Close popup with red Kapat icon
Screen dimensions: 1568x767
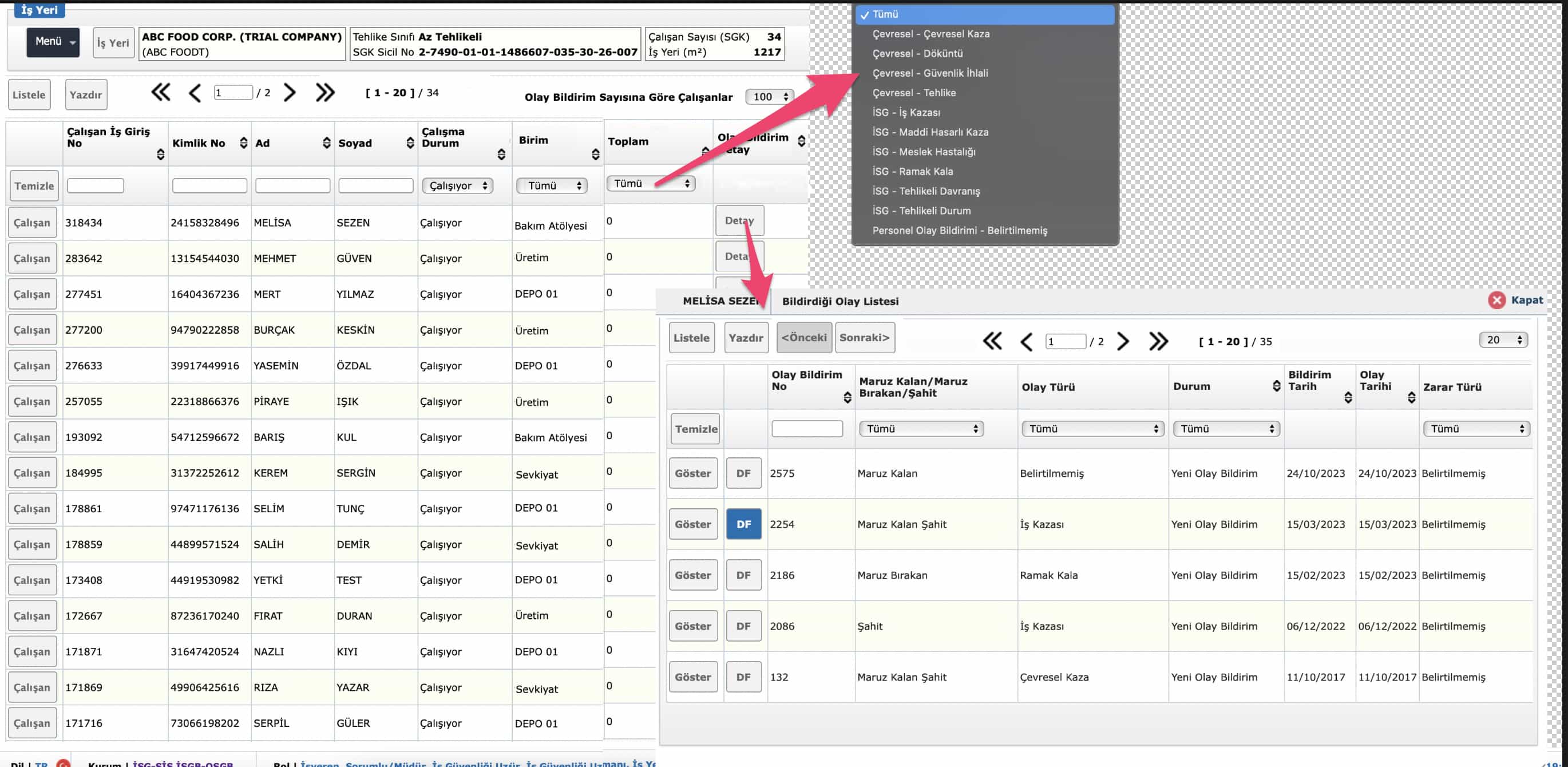pos(1497,300)
